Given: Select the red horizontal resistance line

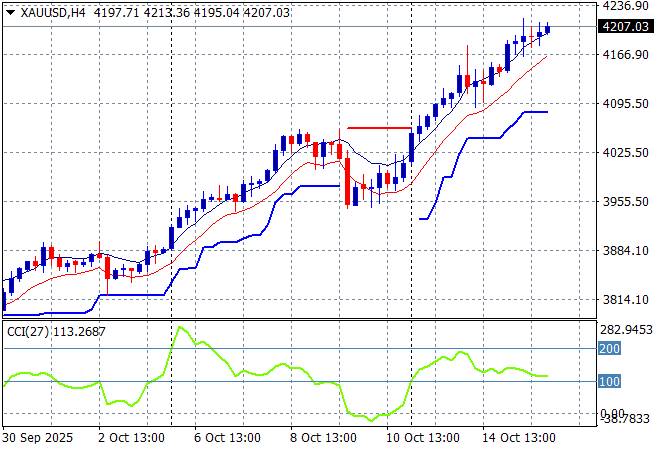Looking at the screenshot, I should pos(379,128).
